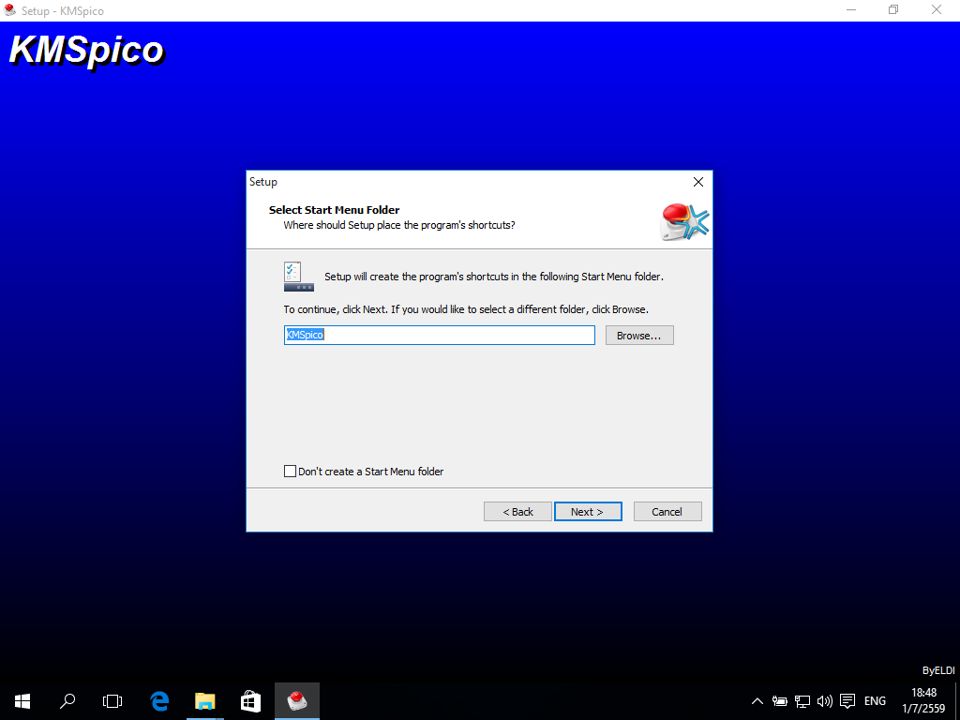Minimize the Setup - KMSpico window
This screenshot has height=720, width=960.
tap(851, 10)
